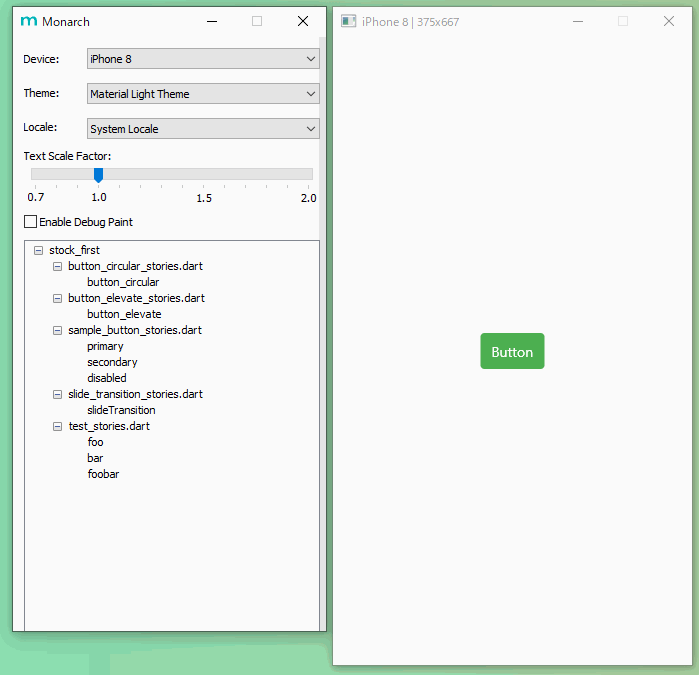Collapse the button_circular_stories.dart node
Screen dimensions: 699x675
(x=58, y=267)
